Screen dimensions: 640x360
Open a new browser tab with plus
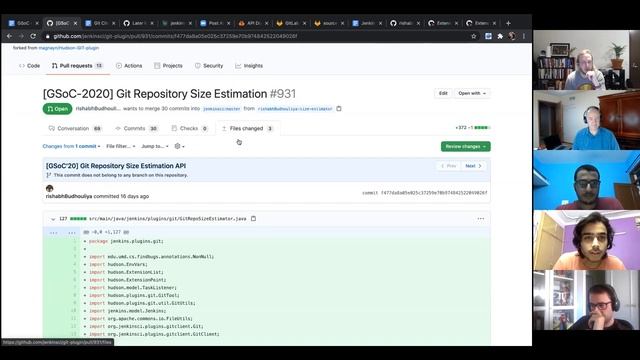(x=508, y=23)
